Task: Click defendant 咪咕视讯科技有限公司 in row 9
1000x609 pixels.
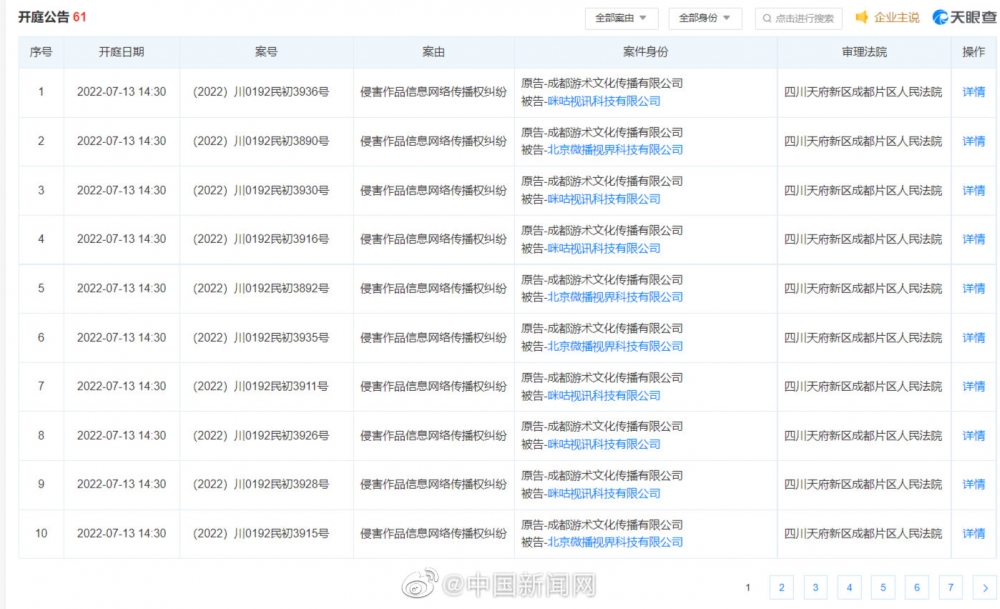Action: pyautogui.click(x=603, y=493)
